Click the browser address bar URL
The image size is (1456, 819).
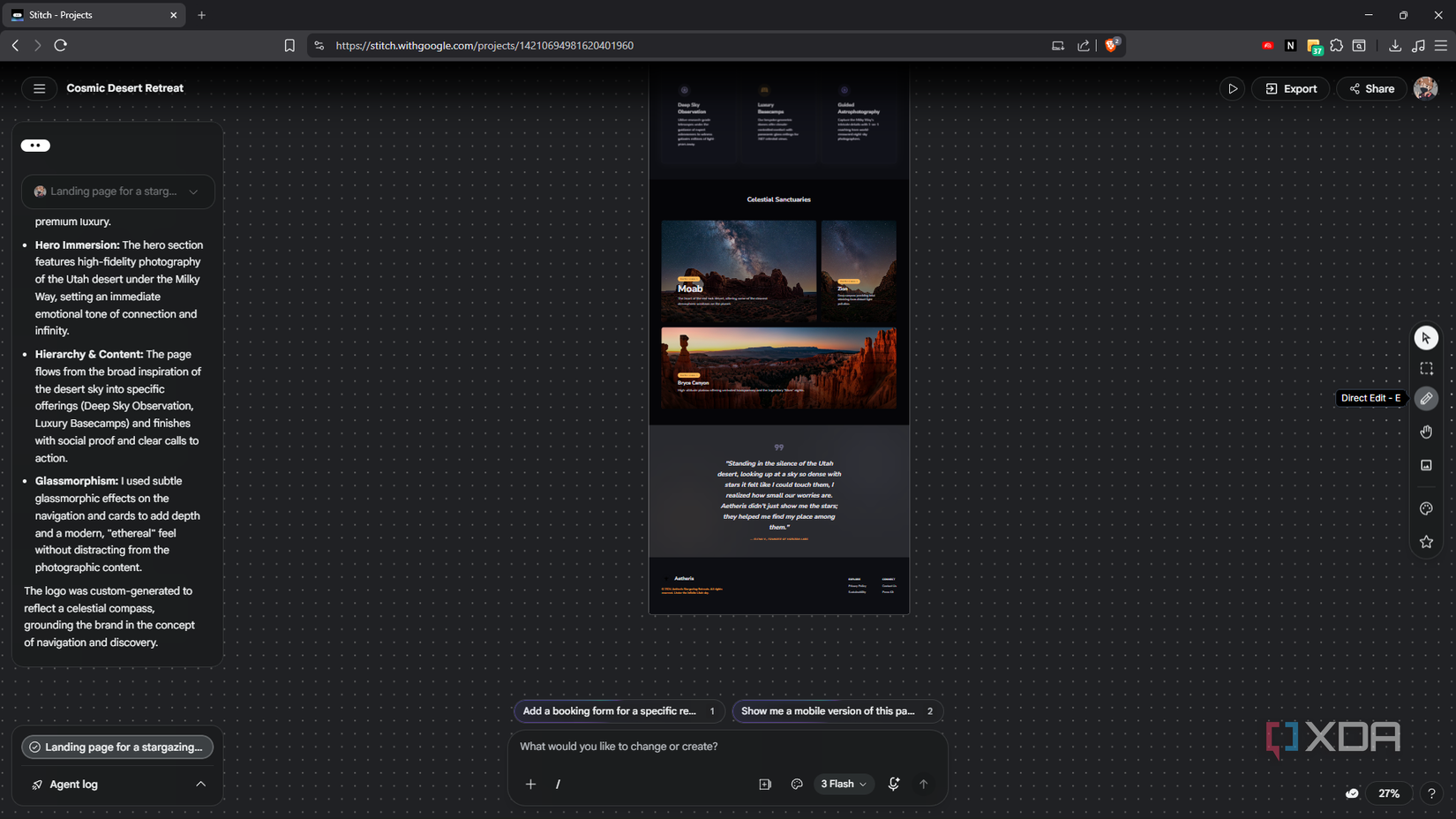tap(484, 46)
